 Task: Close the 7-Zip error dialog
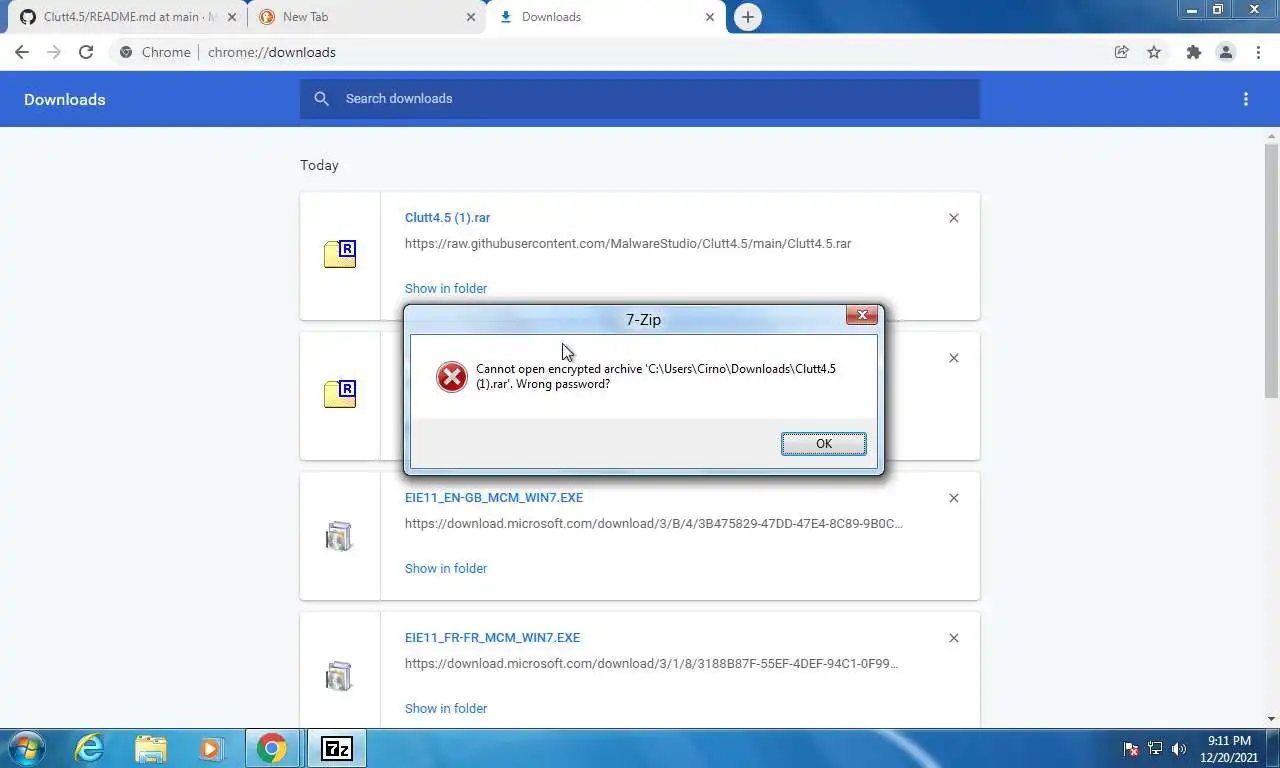coord(862,316)
